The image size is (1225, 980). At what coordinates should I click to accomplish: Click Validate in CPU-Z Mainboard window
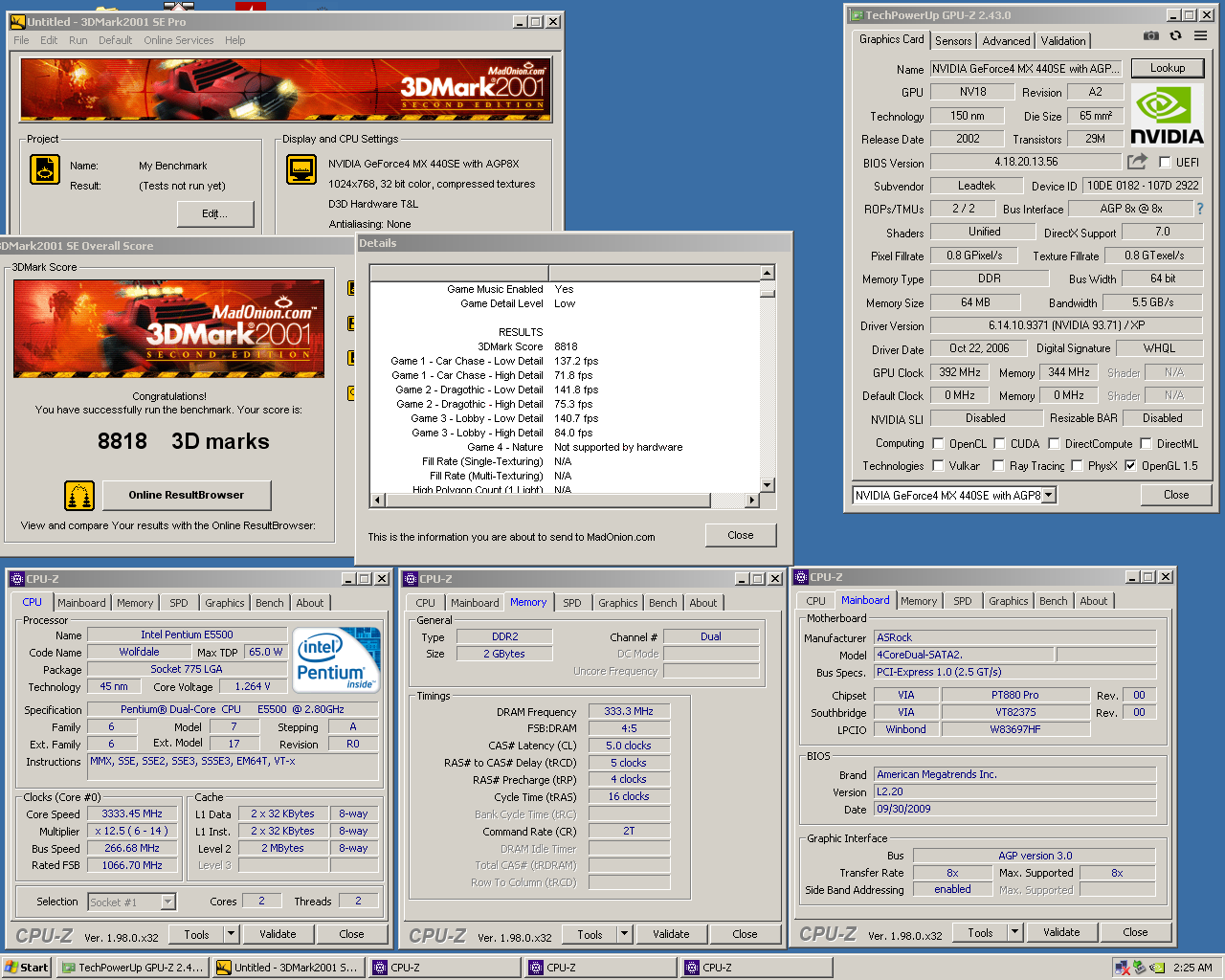point(1061,932)
